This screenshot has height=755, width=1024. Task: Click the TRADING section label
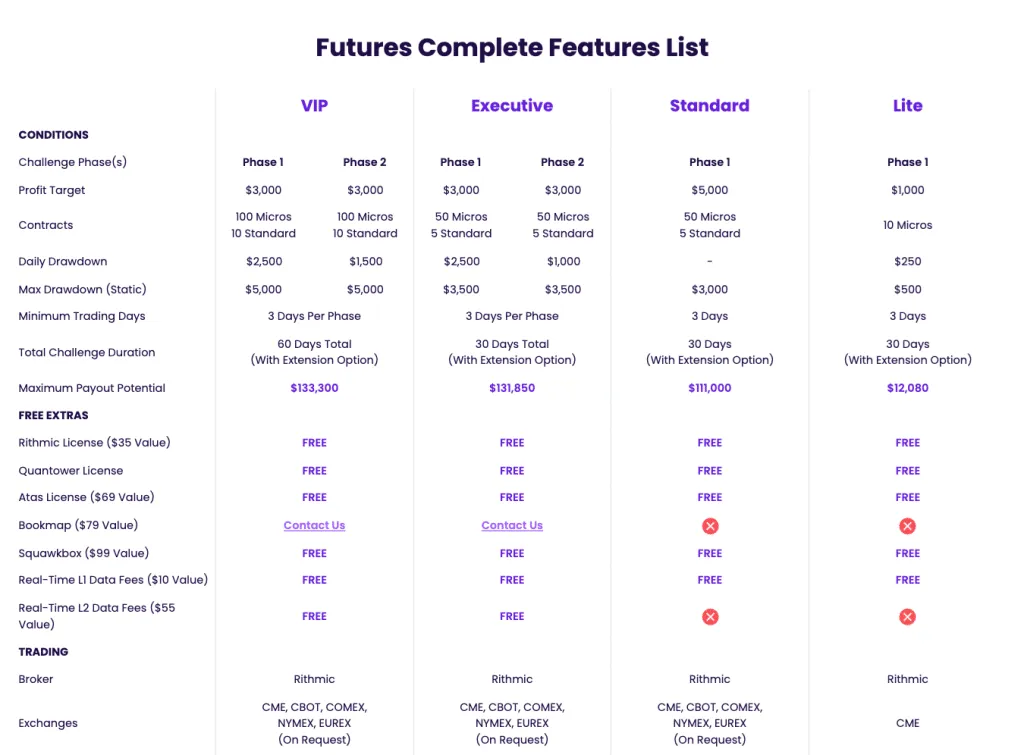(43, 652)
